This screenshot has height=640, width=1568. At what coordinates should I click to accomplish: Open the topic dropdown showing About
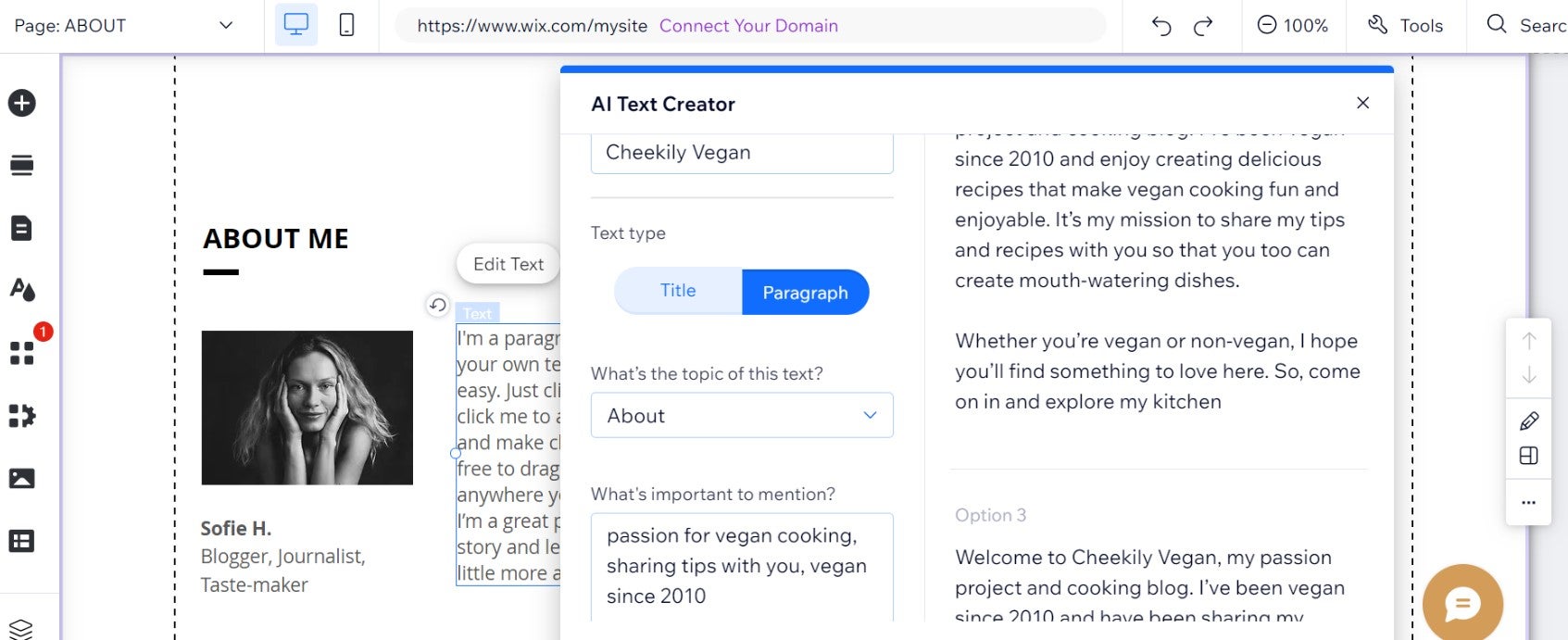click(742, 416)
